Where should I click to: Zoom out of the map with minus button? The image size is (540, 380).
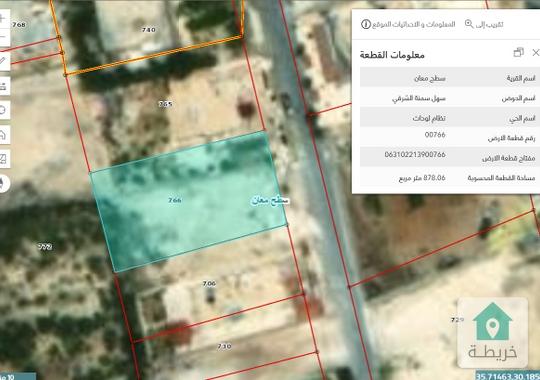point(3,37)
